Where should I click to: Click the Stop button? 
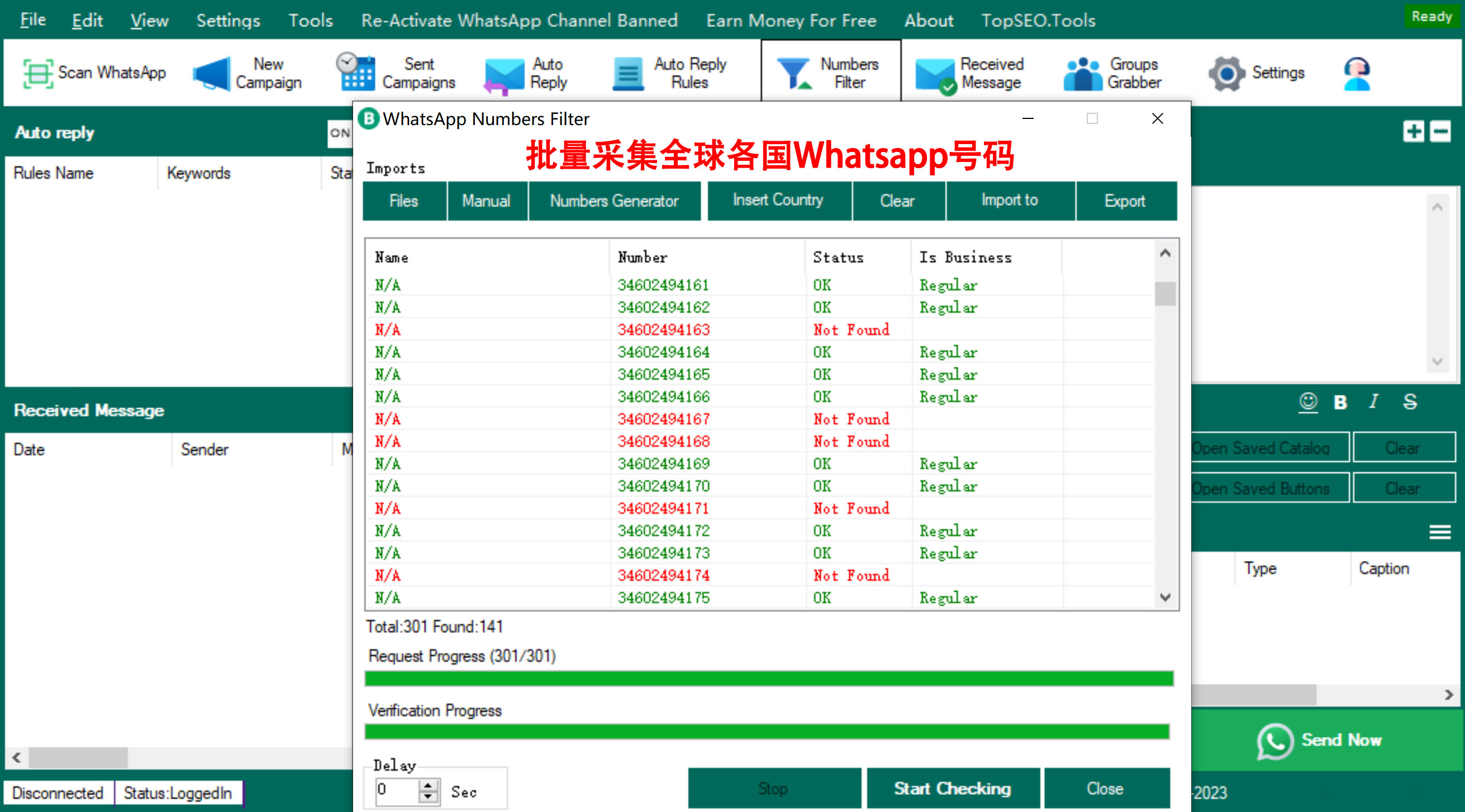(774, 788)
